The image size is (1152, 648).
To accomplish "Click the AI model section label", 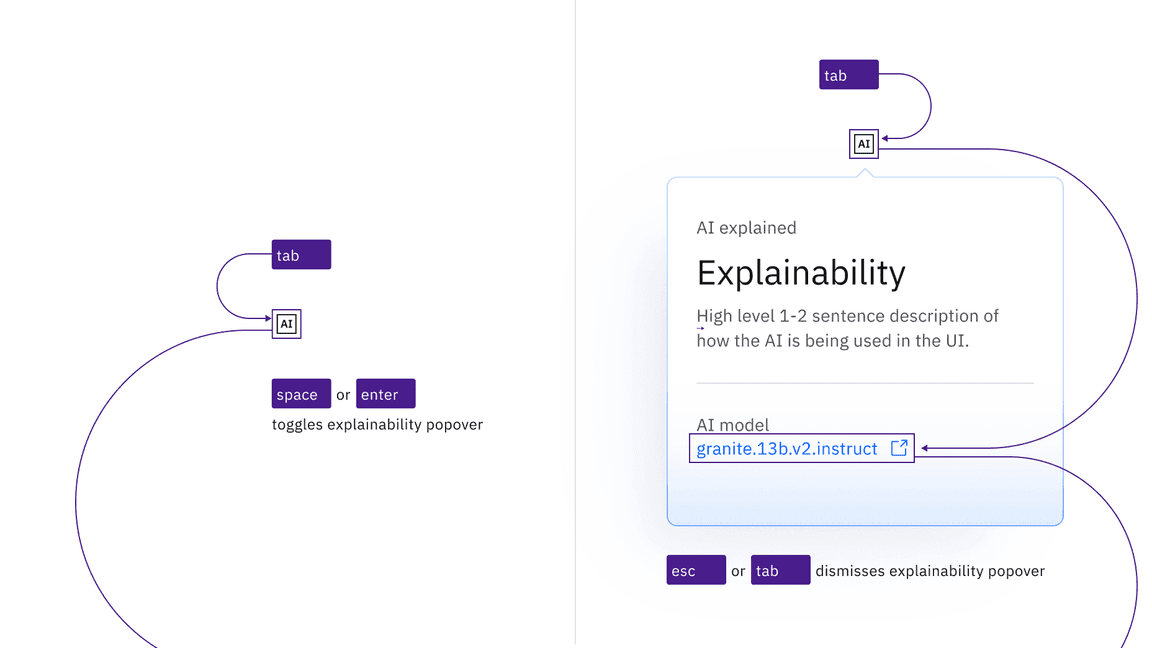I will point(733,424).
